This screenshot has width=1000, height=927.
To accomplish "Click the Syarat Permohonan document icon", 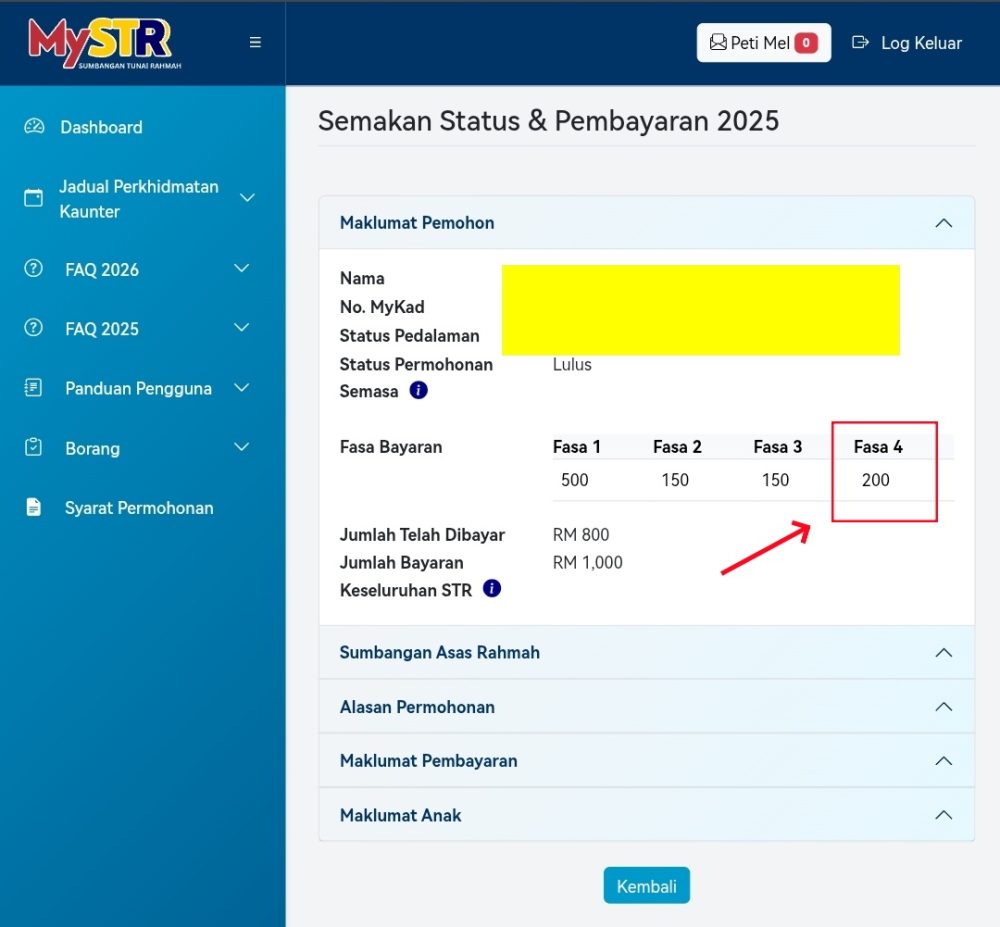I will 34,507.
